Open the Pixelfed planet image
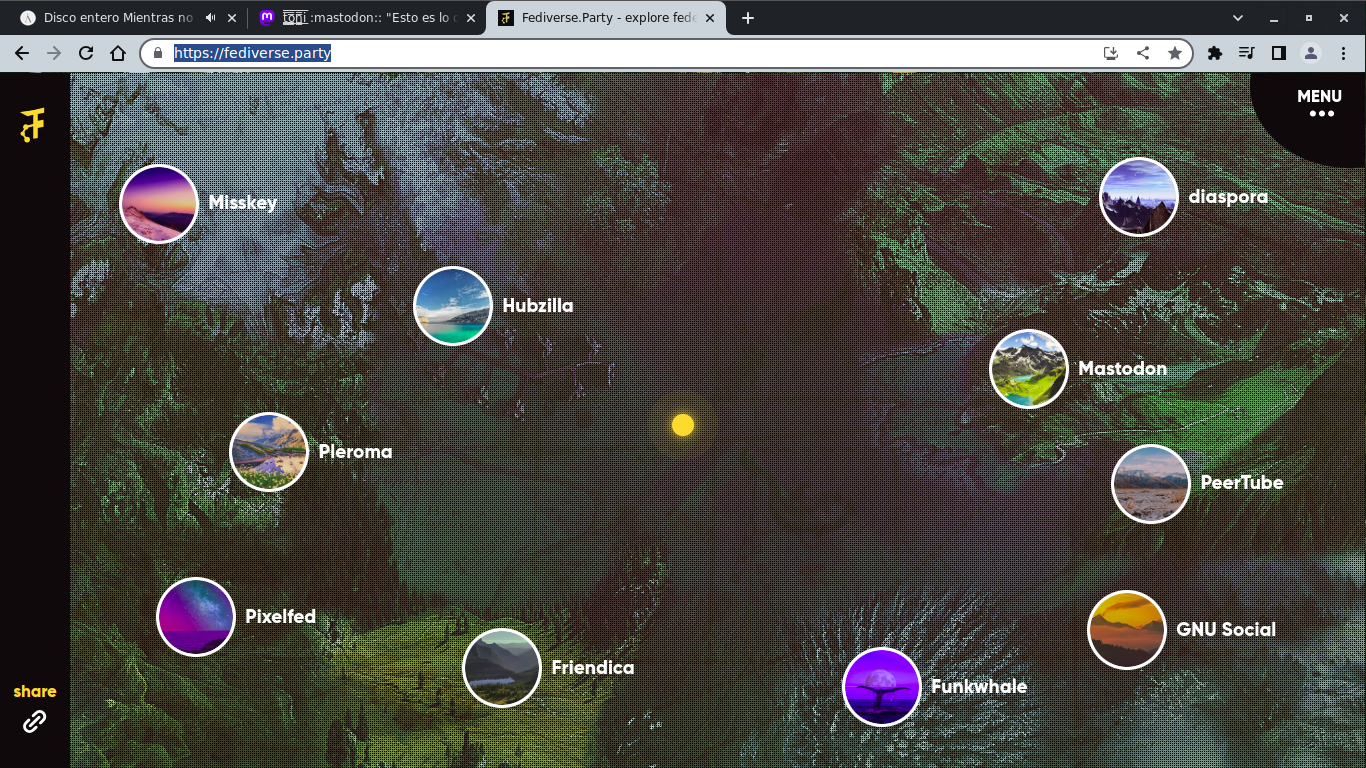Image resolution: width=1366 pixels, height=768 pixels. 196,617
